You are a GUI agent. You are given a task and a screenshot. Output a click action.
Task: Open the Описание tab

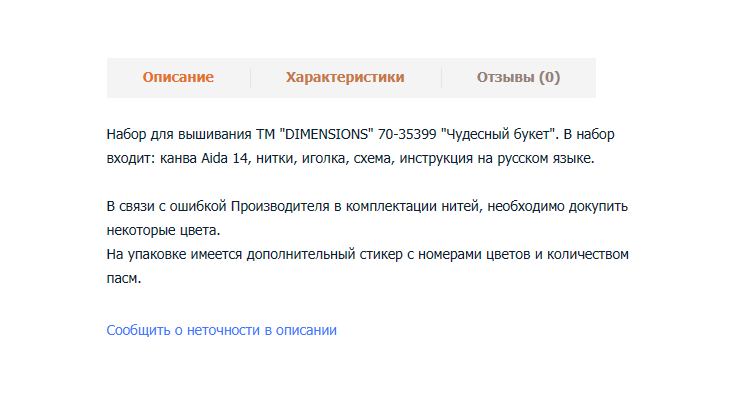point(178,77)
